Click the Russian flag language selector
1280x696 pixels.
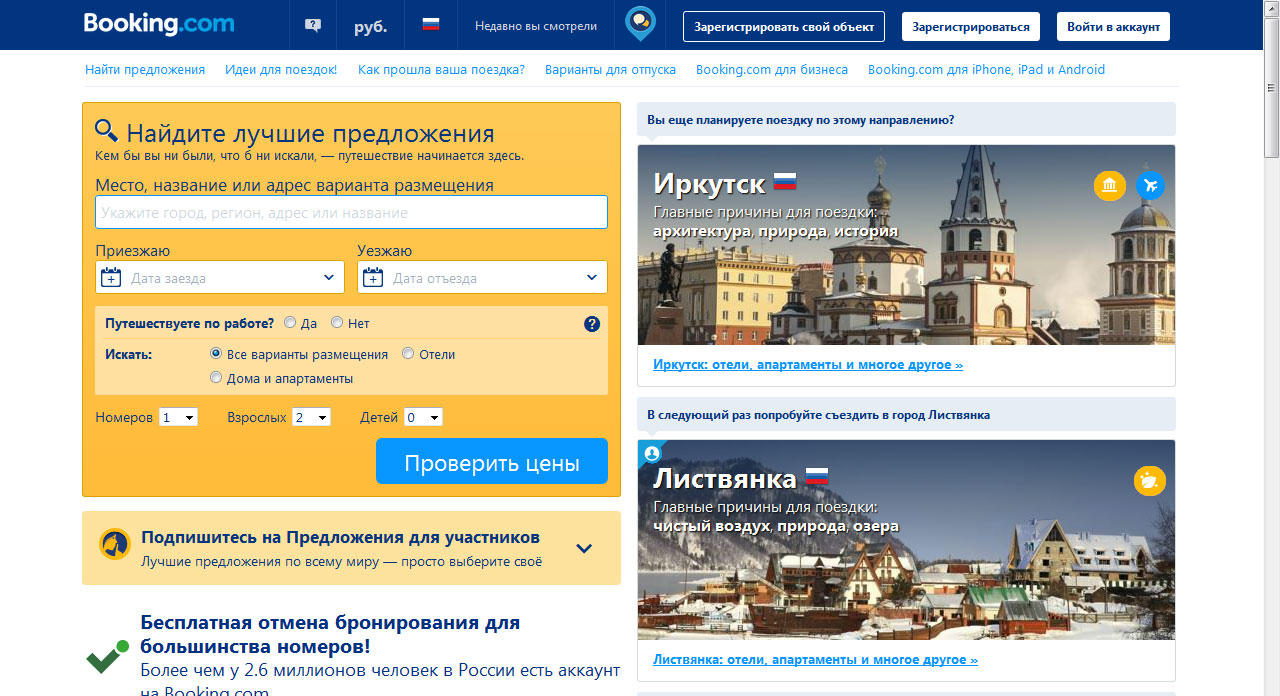pos(431,25)
